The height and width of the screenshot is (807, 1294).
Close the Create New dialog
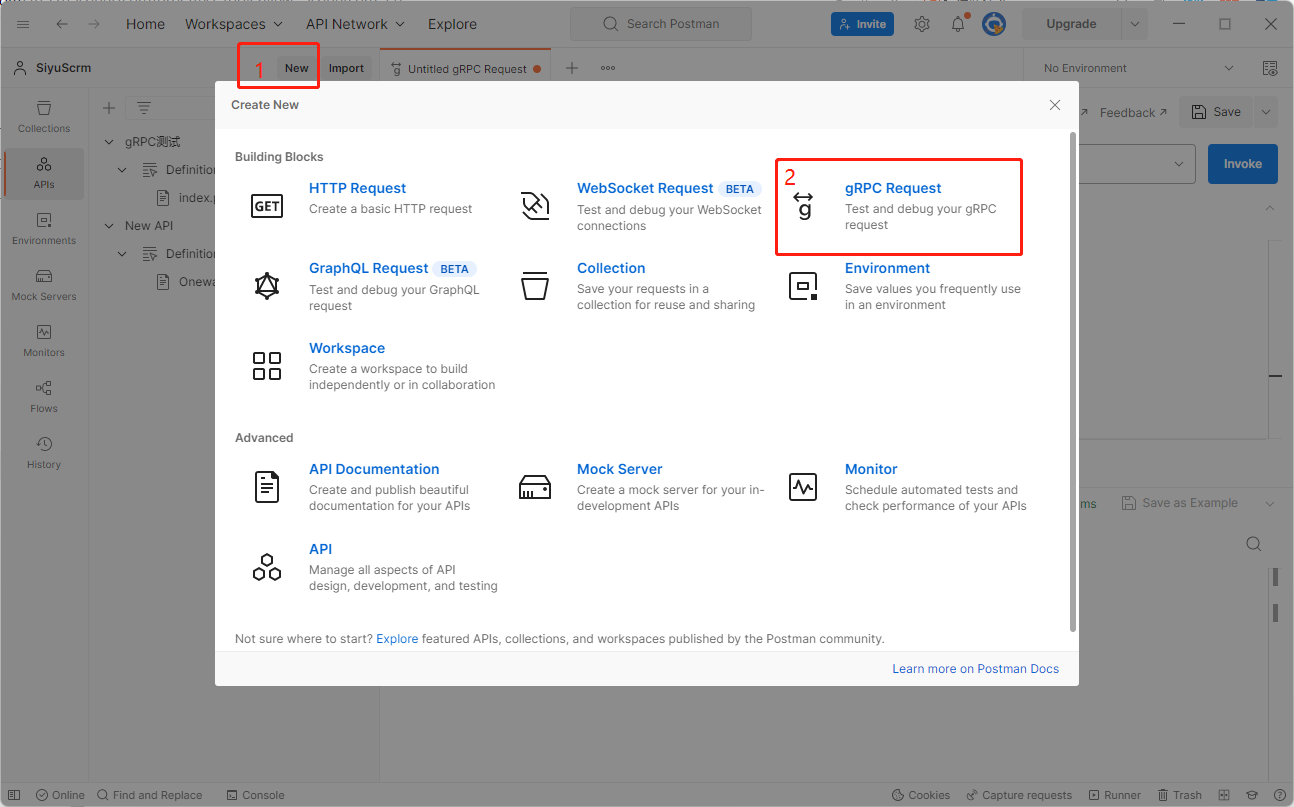[x=1055, y=105]
